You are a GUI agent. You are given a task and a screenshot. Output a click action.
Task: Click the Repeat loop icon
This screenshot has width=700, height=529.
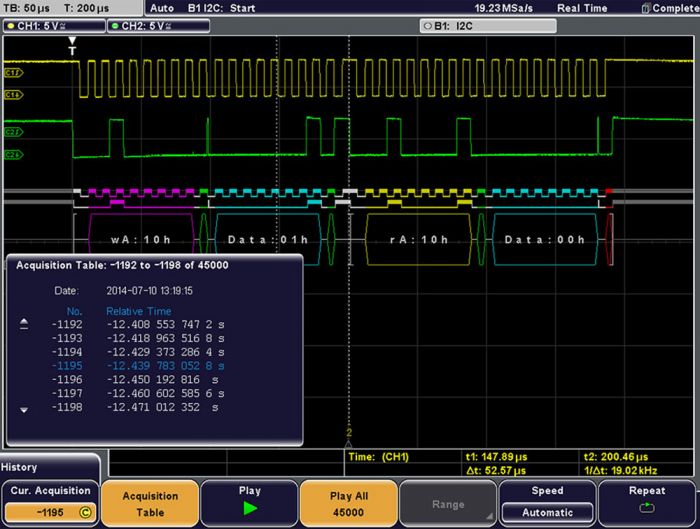(648, 509)
